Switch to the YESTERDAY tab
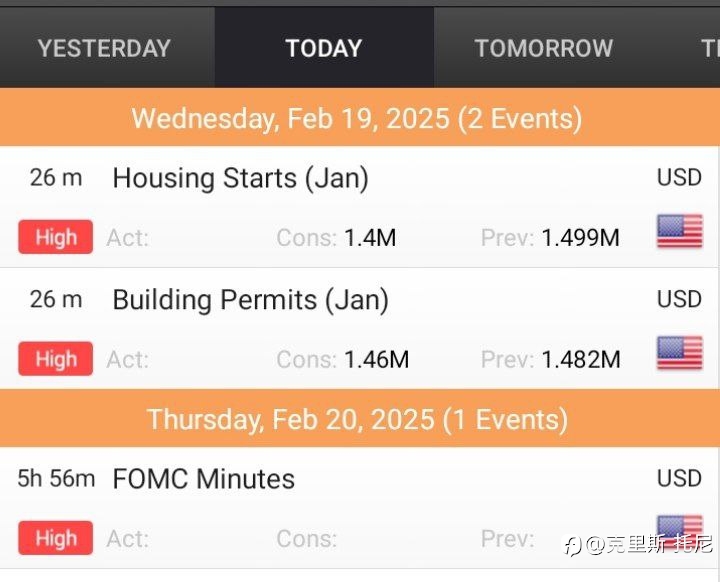This screenshot has width=720, height=582. click(104, 48)
